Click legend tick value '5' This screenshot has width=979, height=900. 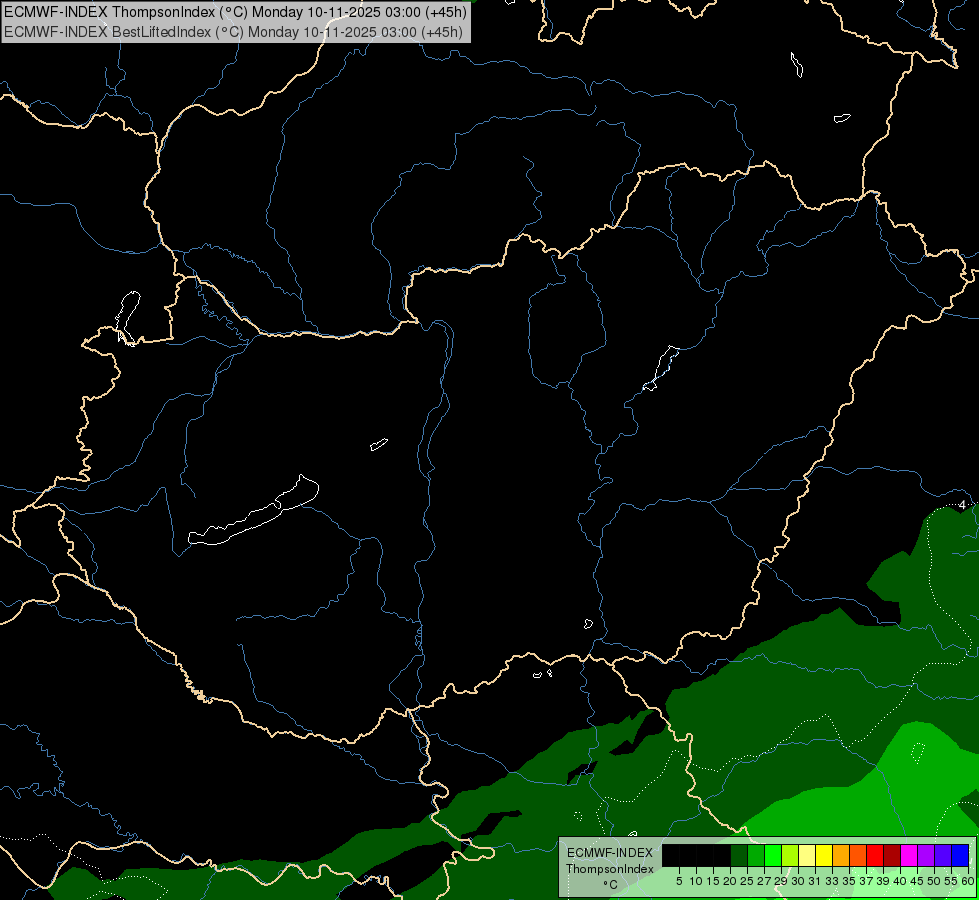point(679,881)
